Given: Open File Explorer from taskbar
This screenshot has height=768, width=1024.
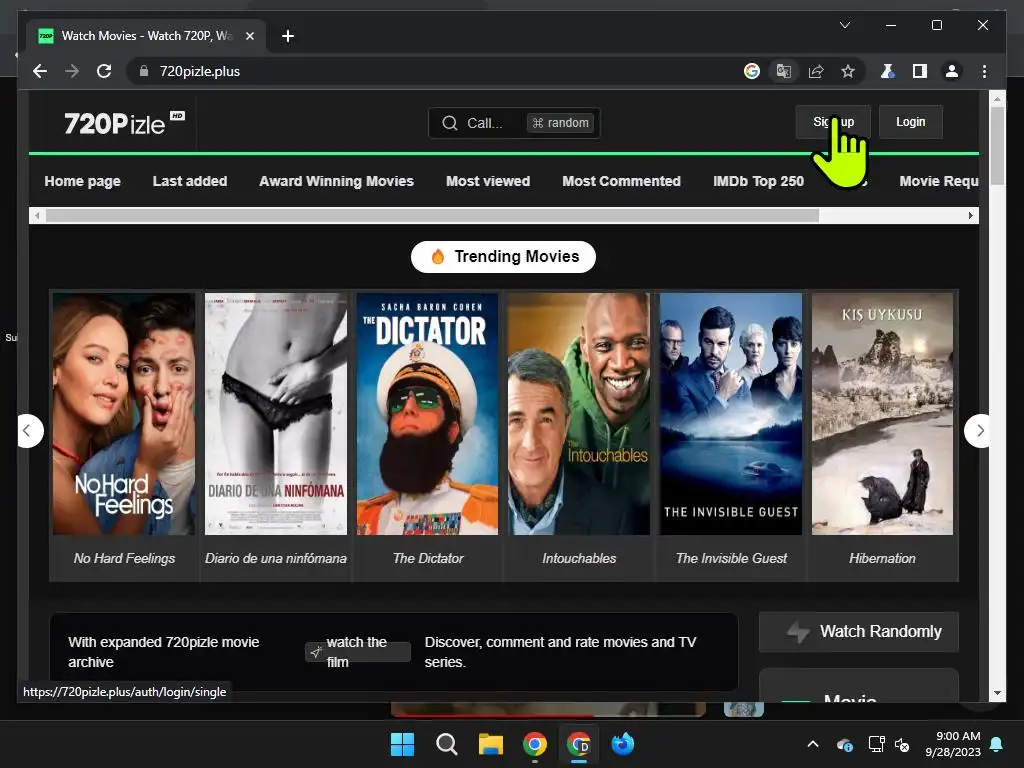Looking at the screenshot, I should point(490,744).
